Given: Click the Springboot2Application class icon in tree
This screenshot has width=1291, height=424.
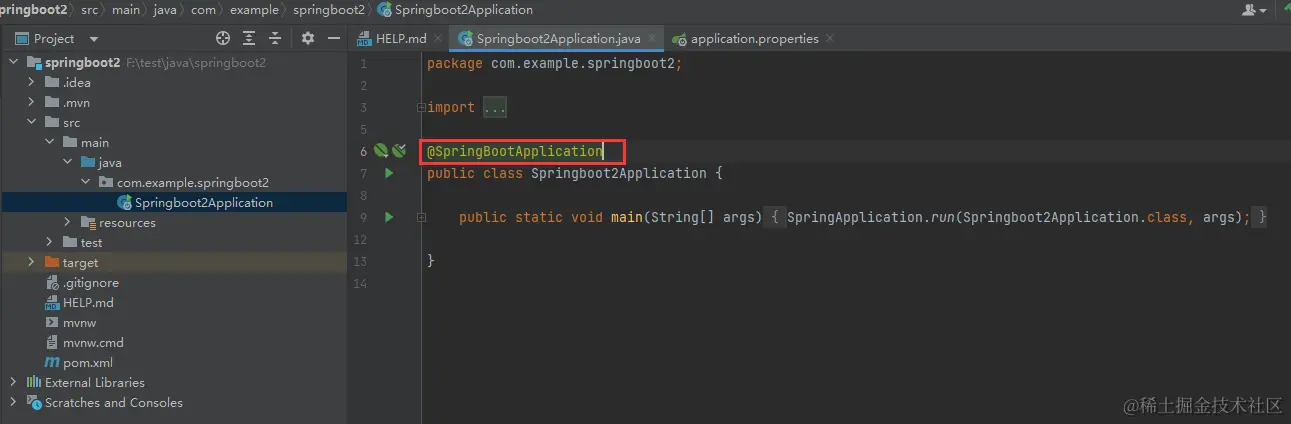Looking at the screenshot, I should coord(125,202).
